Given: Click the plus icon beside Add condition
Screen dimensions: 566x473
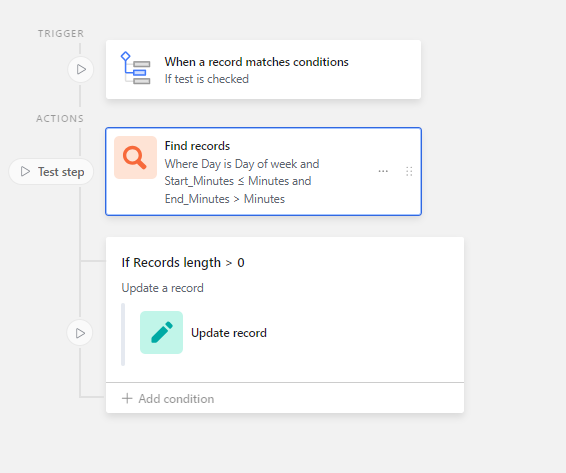Looking at the screenshot, I should click(x=127, y=399).
